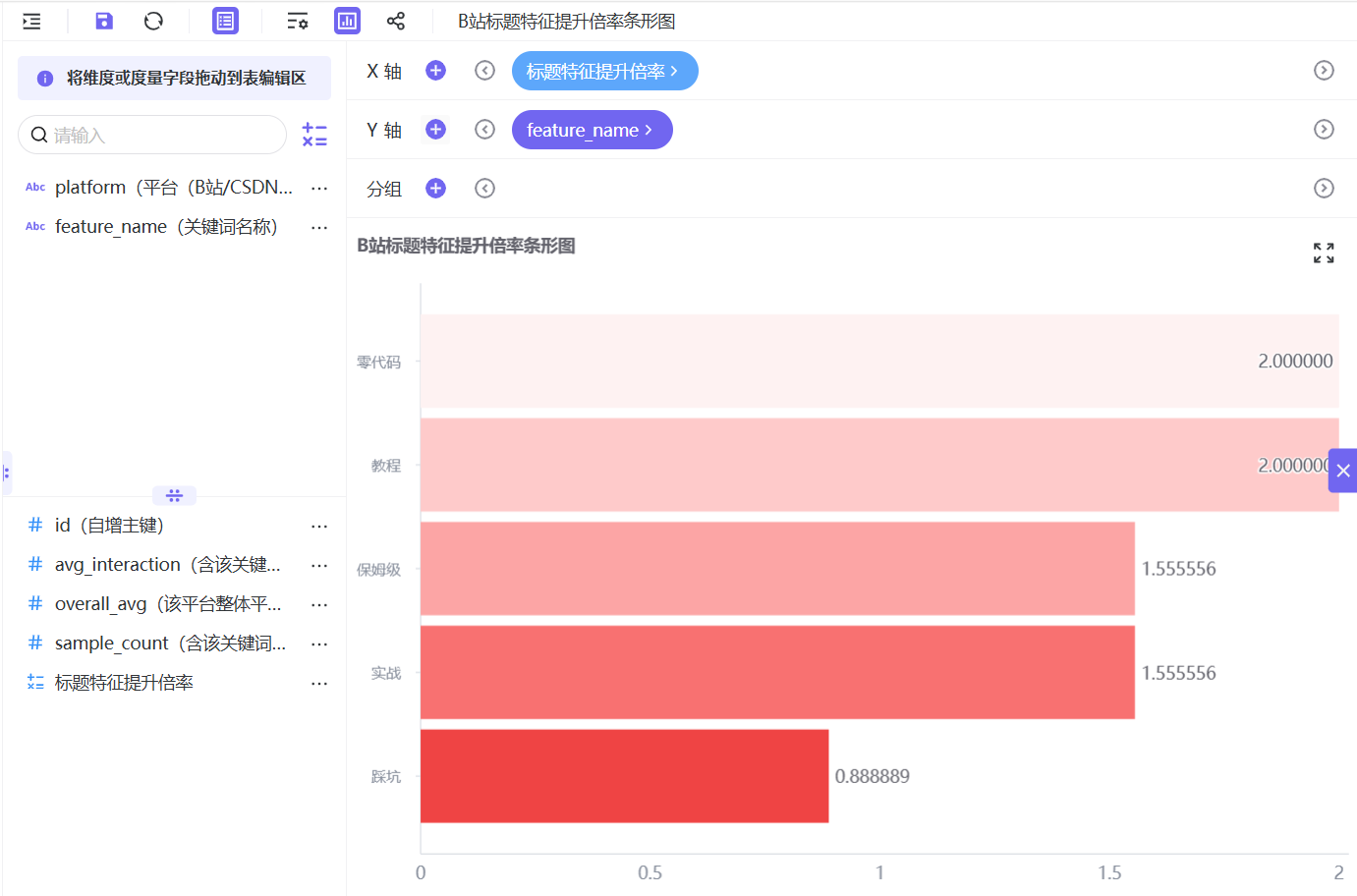This screenshot has width=1357, height=896.
Task: Click the 零代码 axis label
Action: (378, 362)
